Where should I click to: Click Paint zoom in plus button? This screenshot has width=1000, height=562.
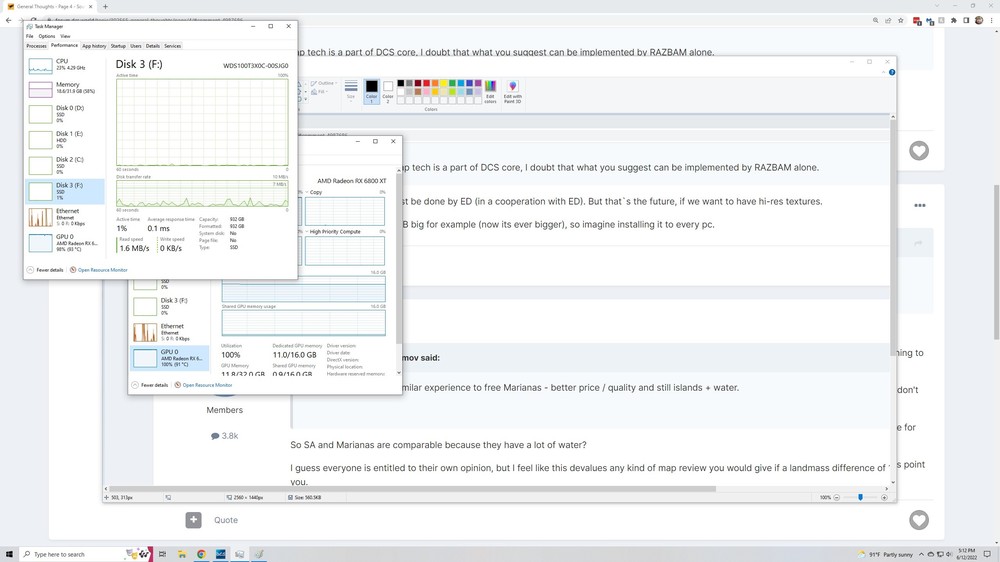[x=884, y=498]
